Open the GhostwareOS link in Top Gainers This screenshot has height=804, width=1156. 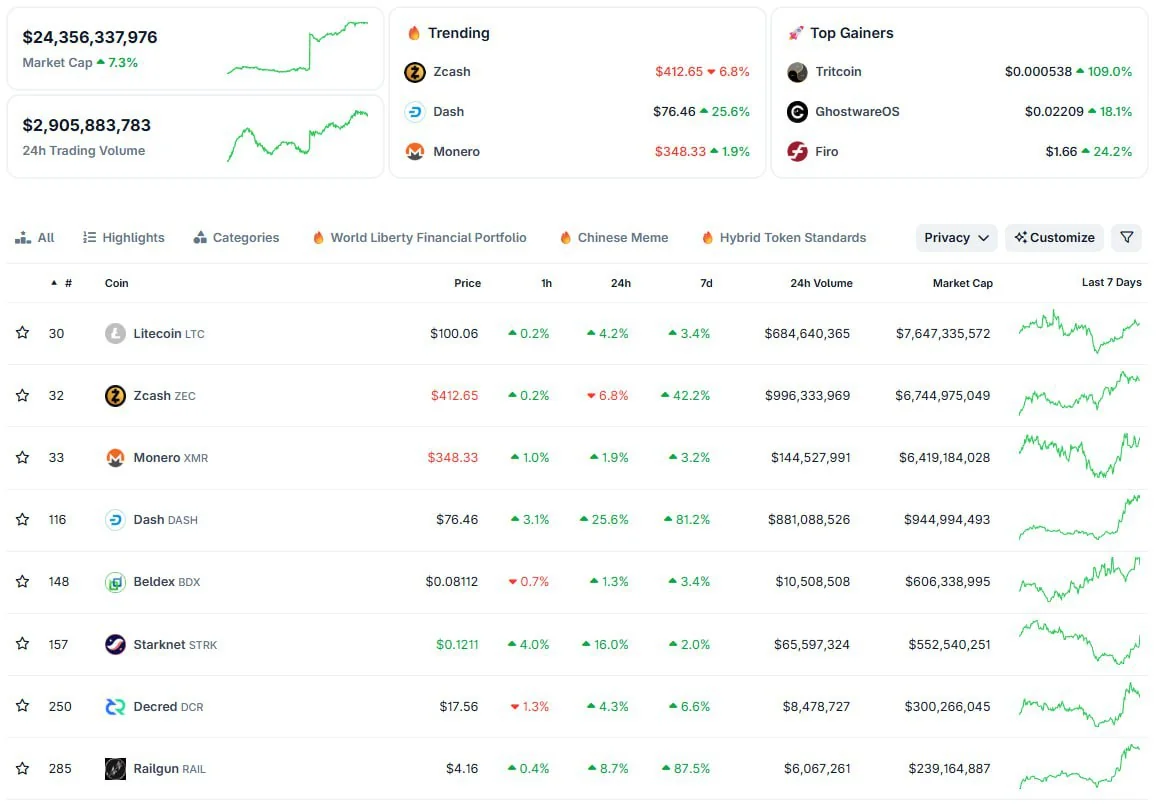(857, 112)
